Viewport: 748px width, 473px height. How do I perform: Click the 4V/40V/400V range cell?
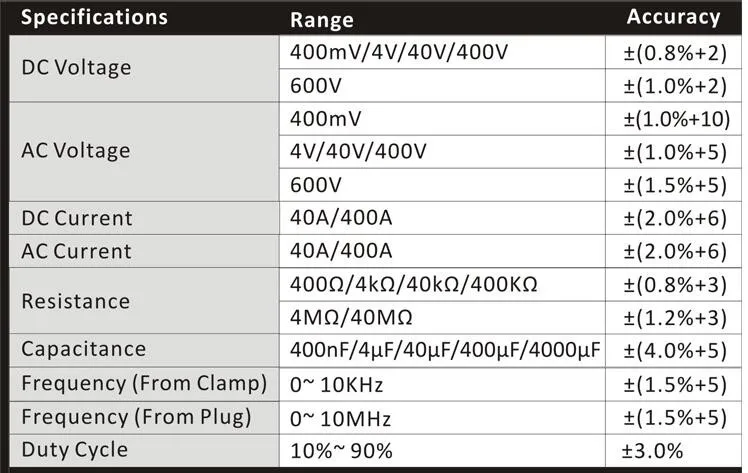click(x=358, y=152)
